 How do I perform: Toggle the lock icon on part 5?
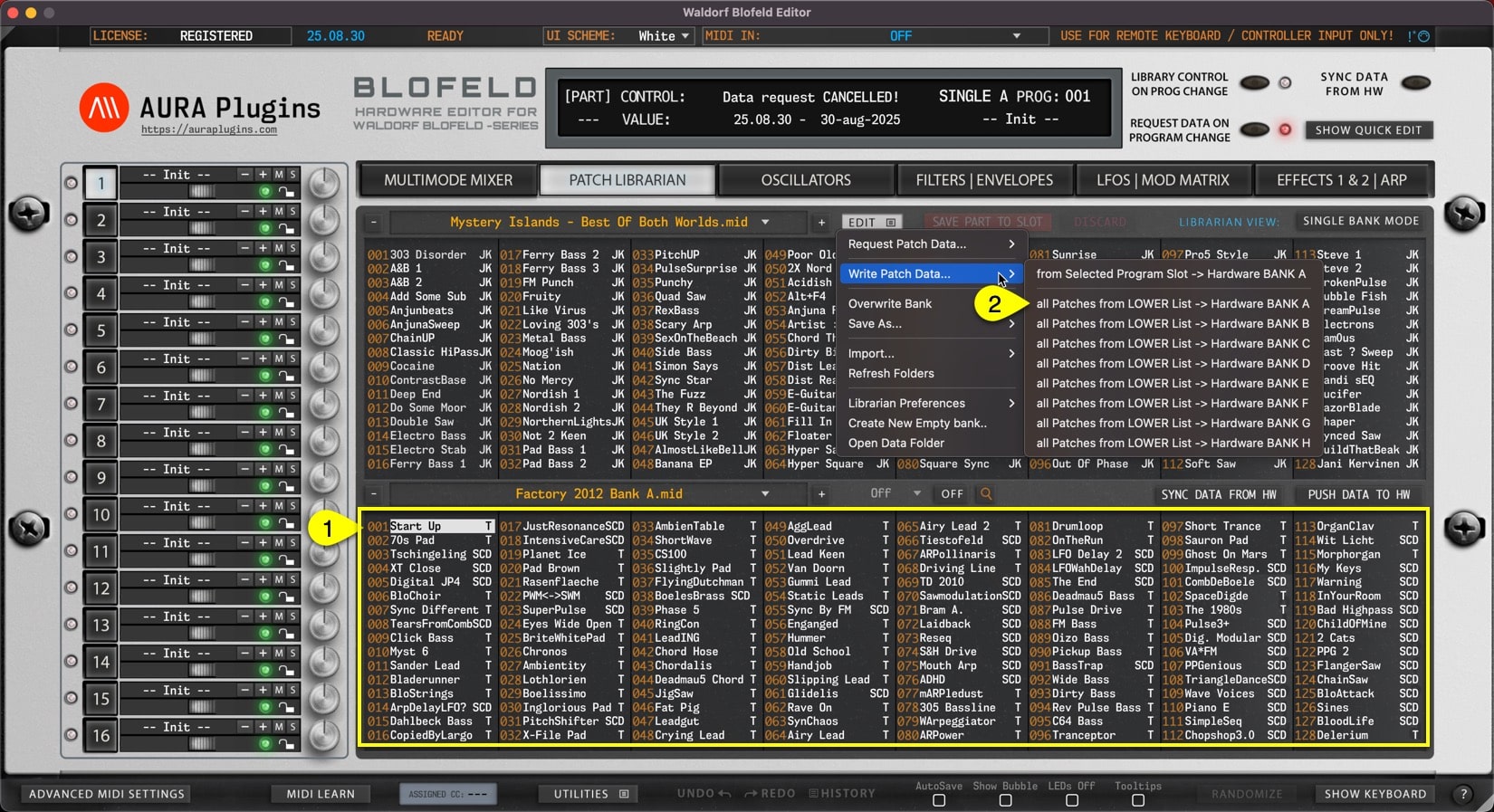(x=286, y=339)
